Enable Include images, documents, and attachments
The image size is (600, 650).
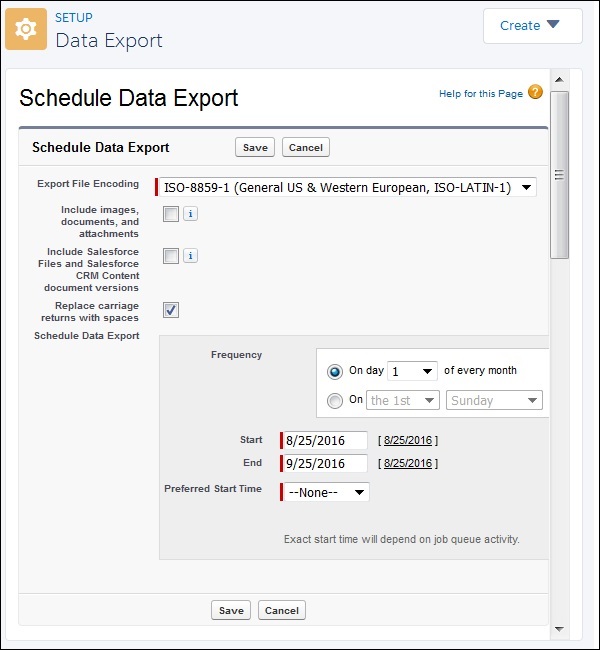[171, 214]
